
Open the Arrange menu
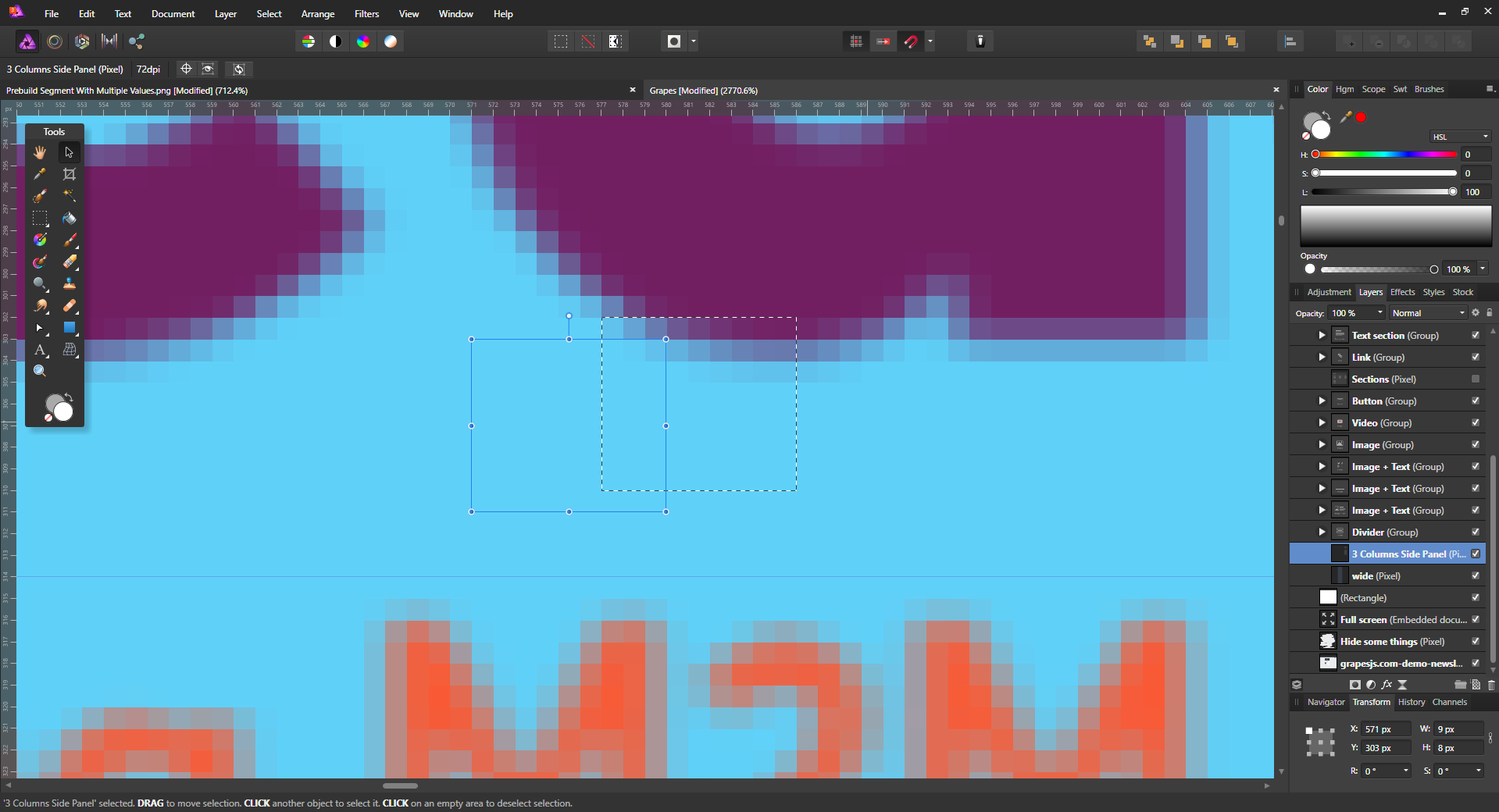pyautogui.click(x=318, y=14)
